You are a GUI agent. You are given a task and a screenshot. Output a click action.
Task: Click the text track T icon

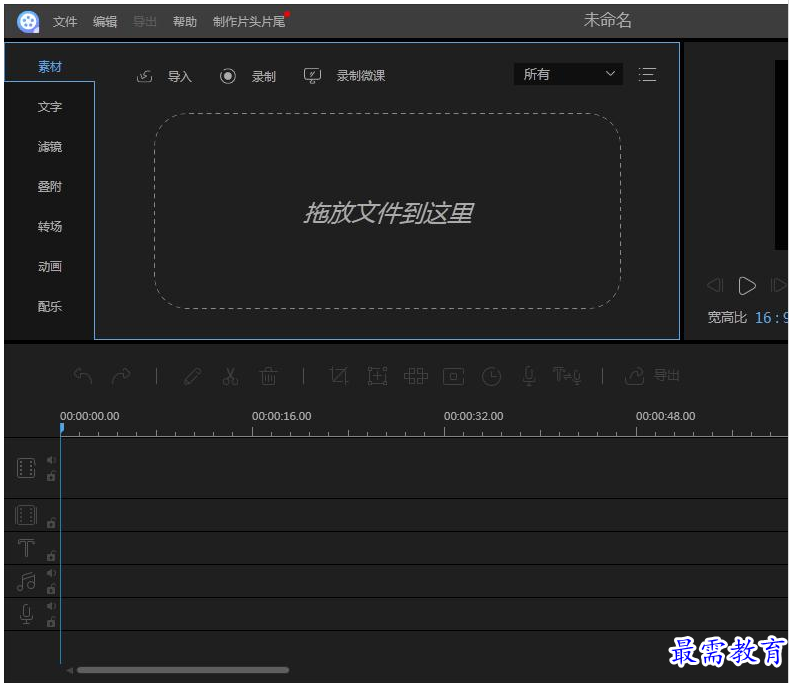[26, 548]
